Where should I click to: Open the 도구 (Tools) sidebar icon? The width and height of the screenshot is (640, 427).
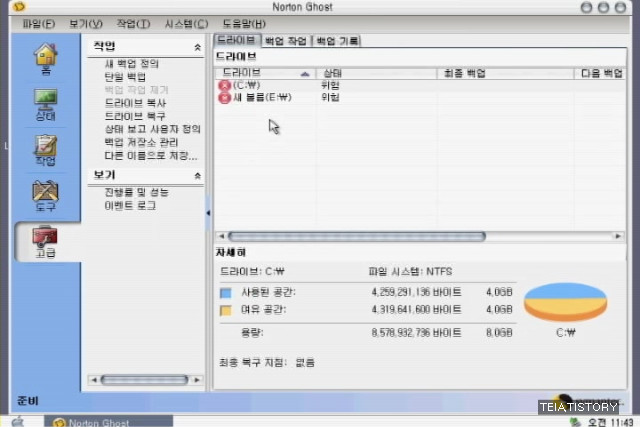(46, 196)
